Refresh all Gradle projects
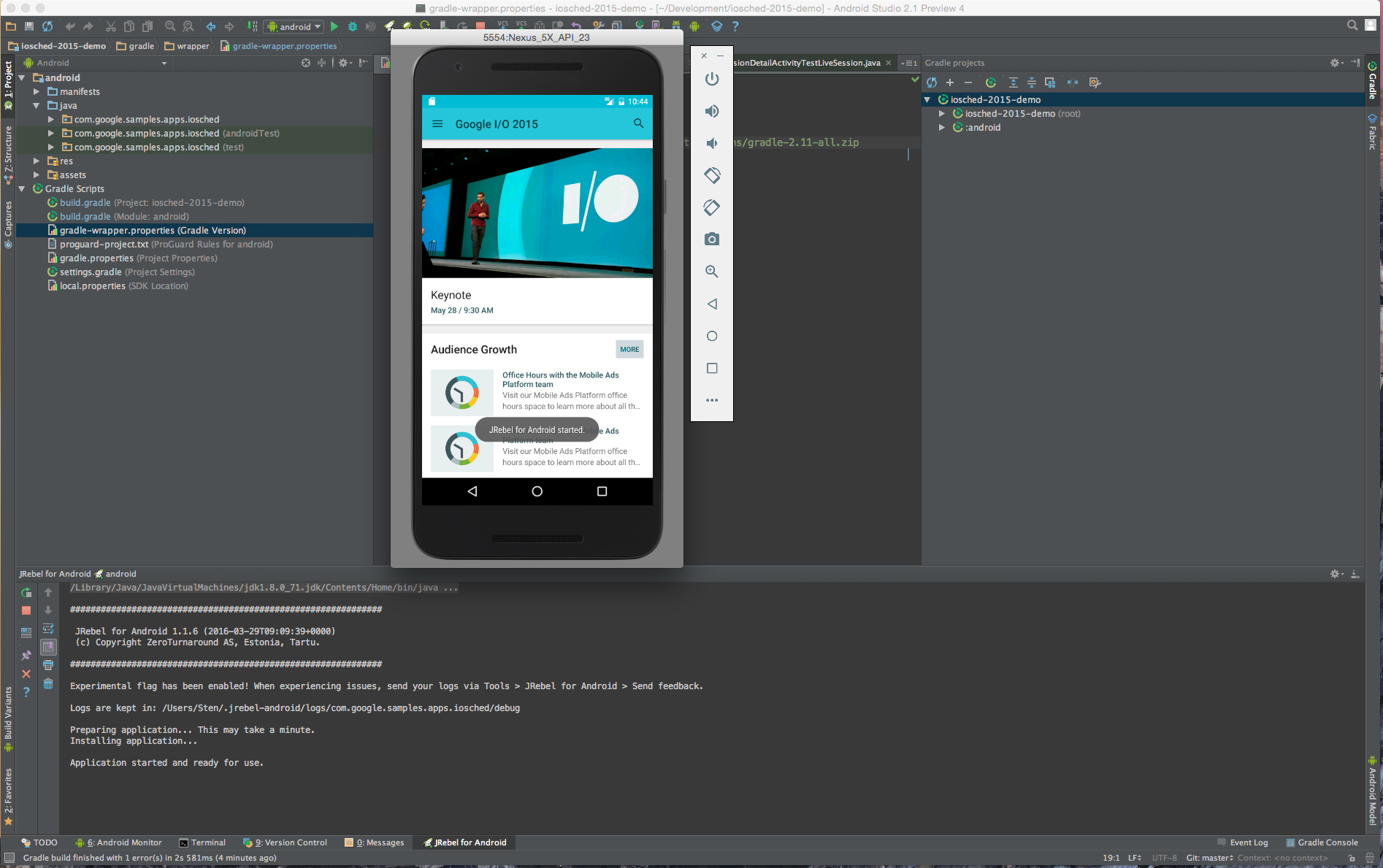1383x868 pixels. click(932, 82)
